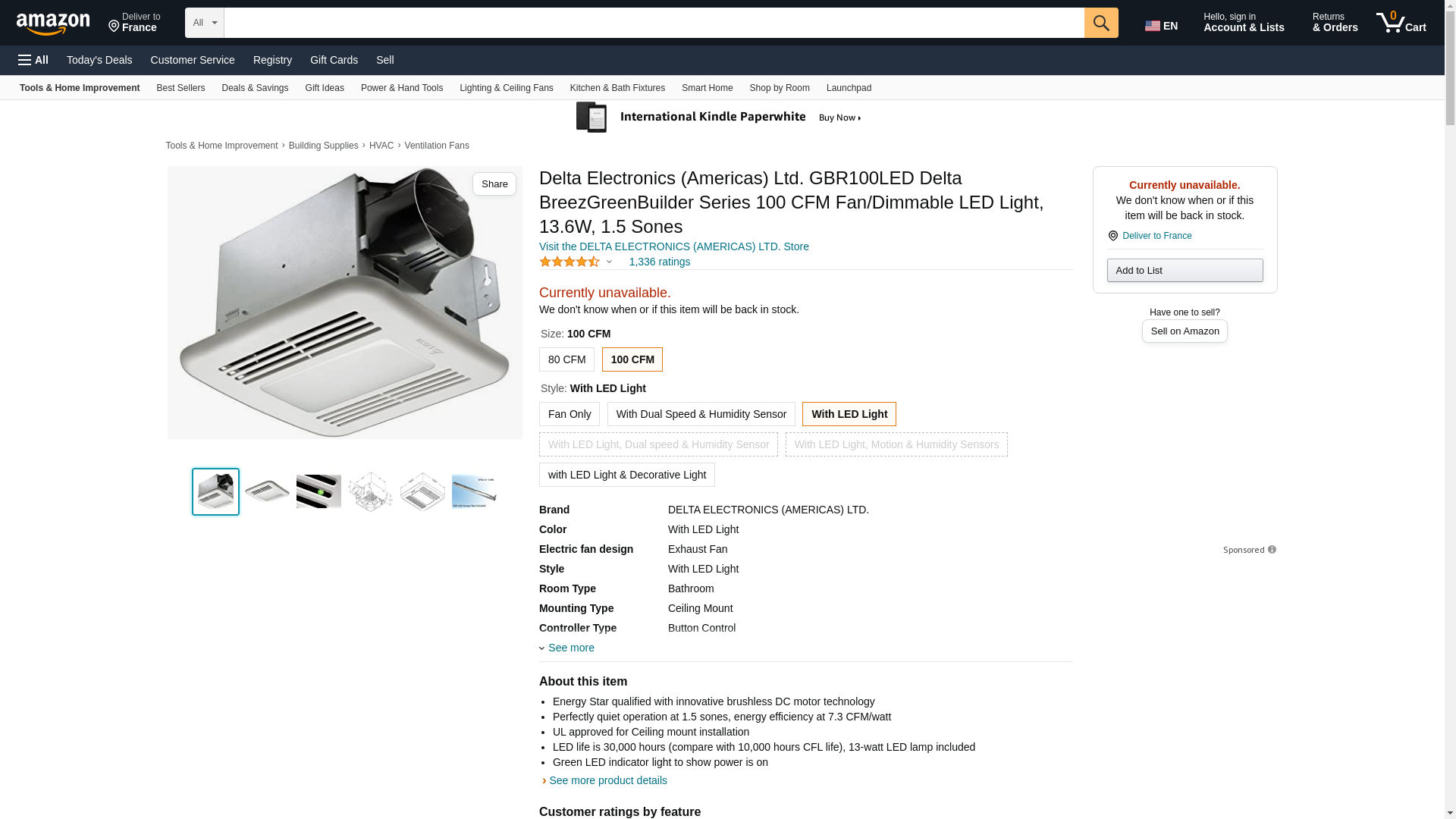Click the Add to List button
The height and width of the screenshot is (819, 1456).
(x=1184, y=271)
